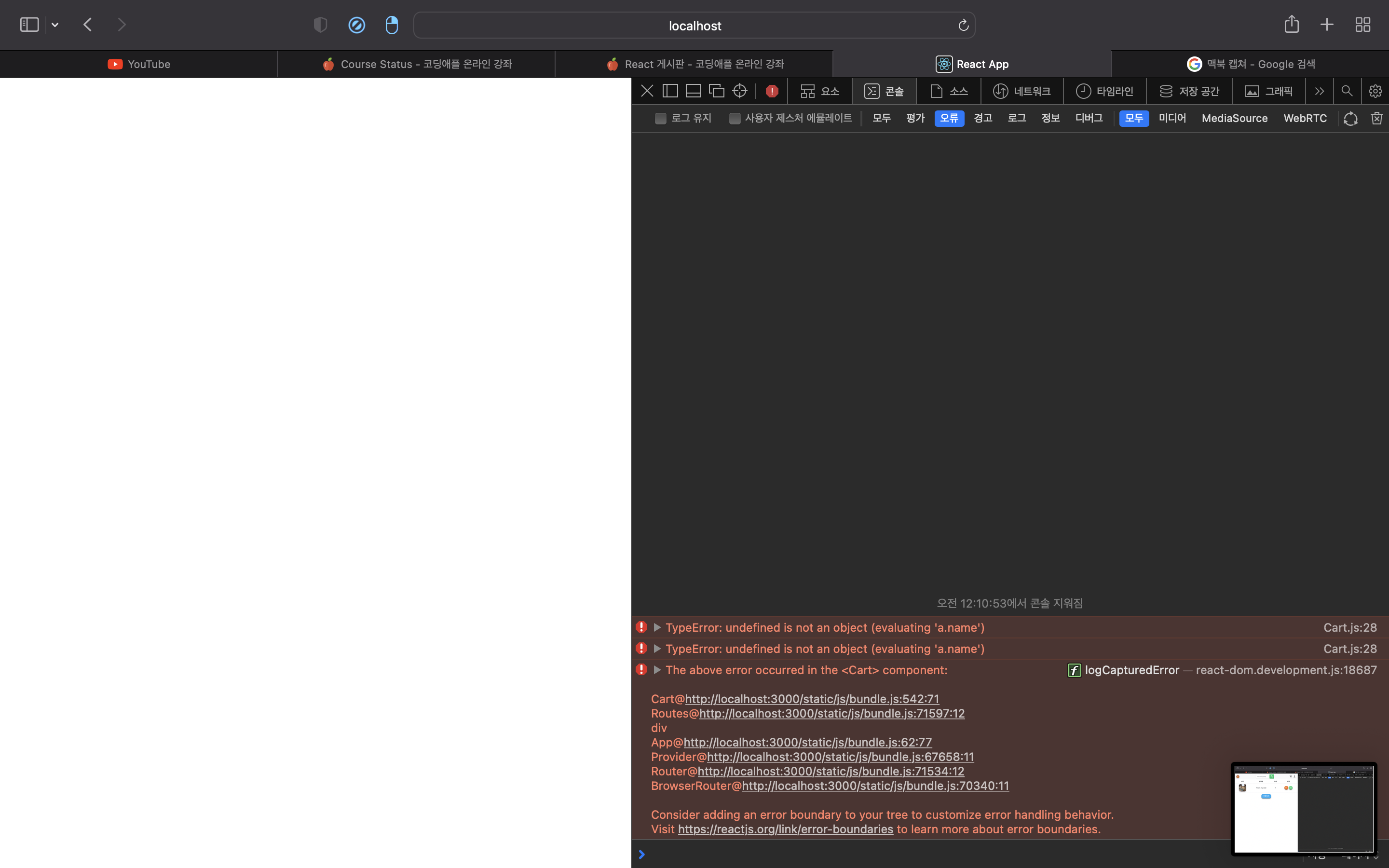Toggle the MediaSource filter
The width and height of the screenshot is (1389, 868).
(x=1235, y=118)
